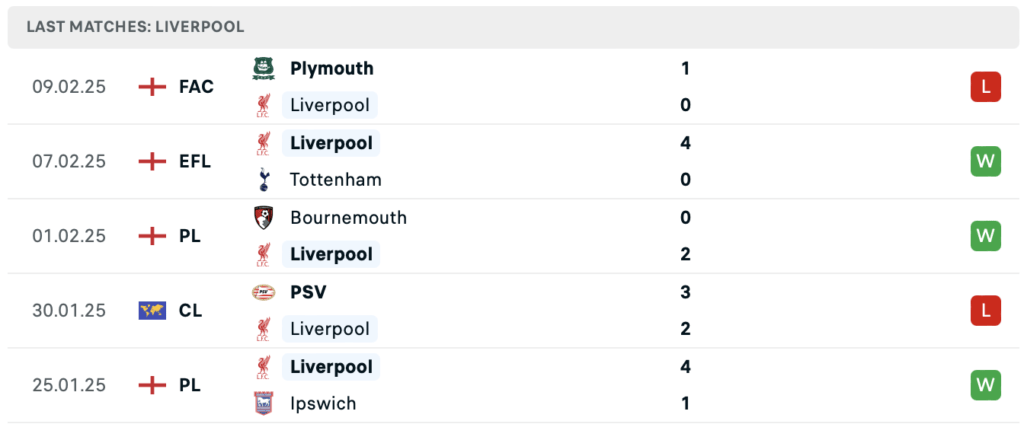The image size is (1024, 424).
Task: Open the Tottenham team link
Action: [x=335, y=180]
